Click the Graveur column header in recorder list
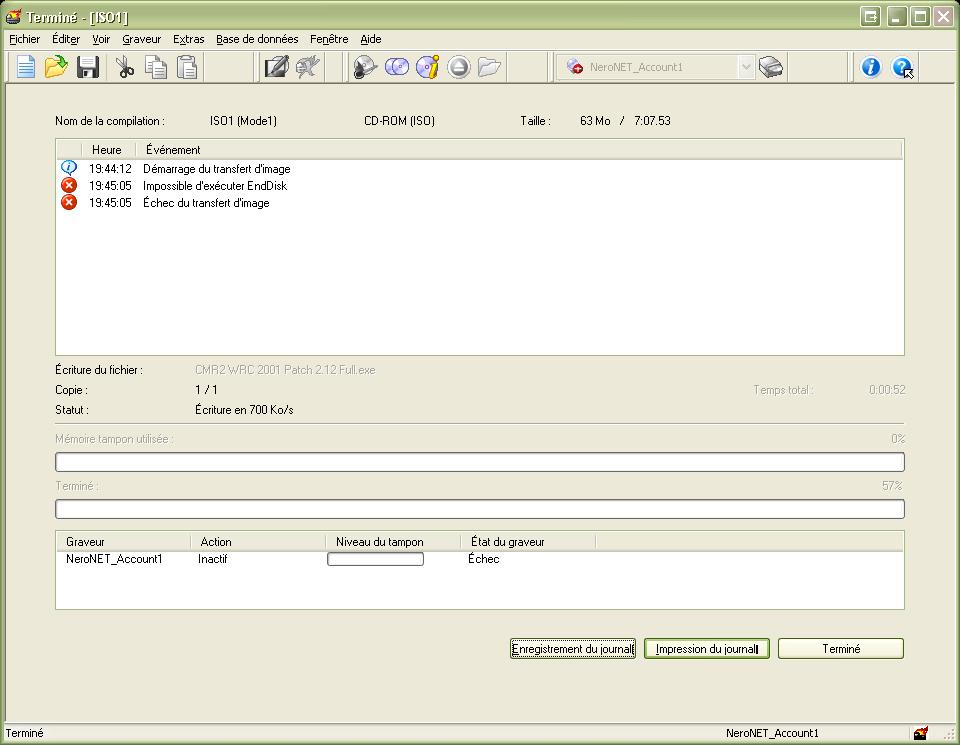The height and width of the screenshot is (745, 960). (x=123, y=542)
